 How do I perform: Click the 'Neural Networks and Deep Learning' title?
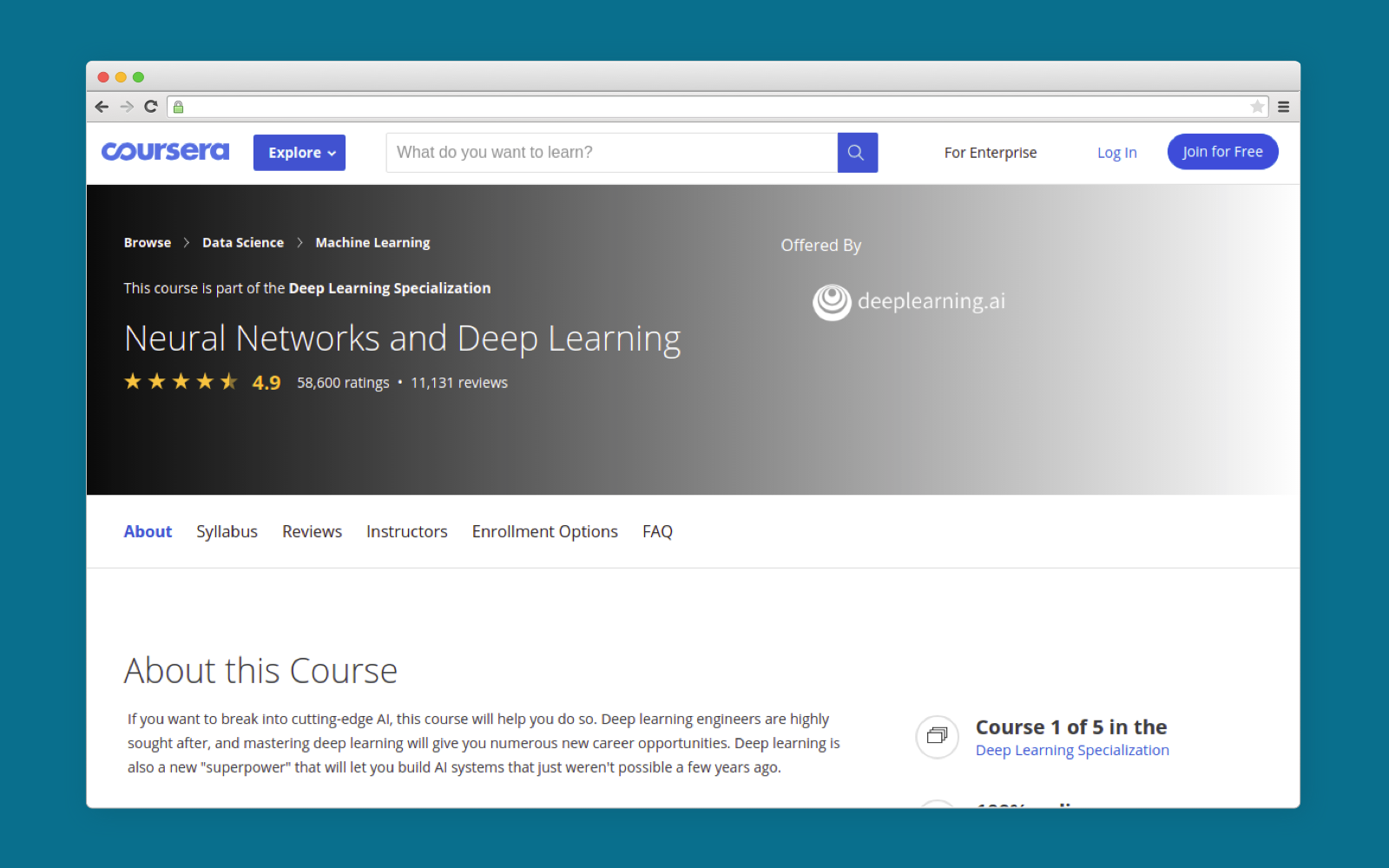pos(403,339)
